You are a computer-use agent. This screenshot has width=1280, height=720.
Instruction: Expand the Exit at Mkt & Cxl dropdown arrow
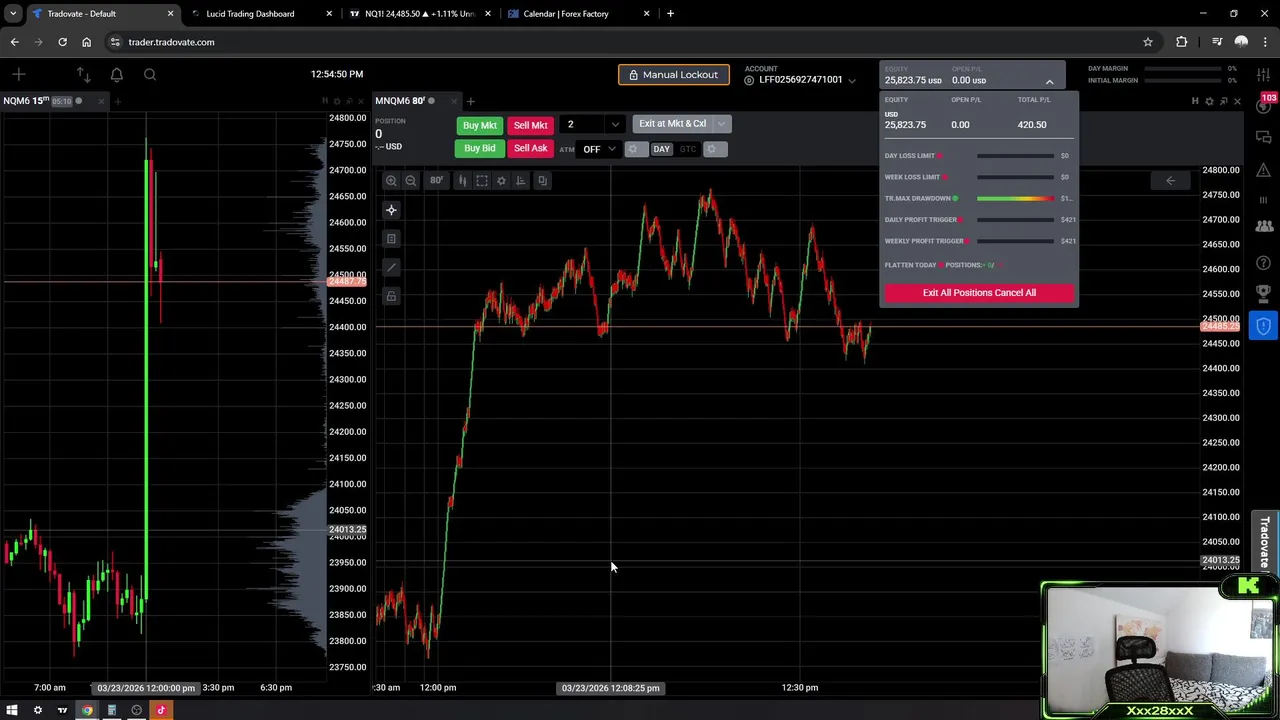[722, 124]
